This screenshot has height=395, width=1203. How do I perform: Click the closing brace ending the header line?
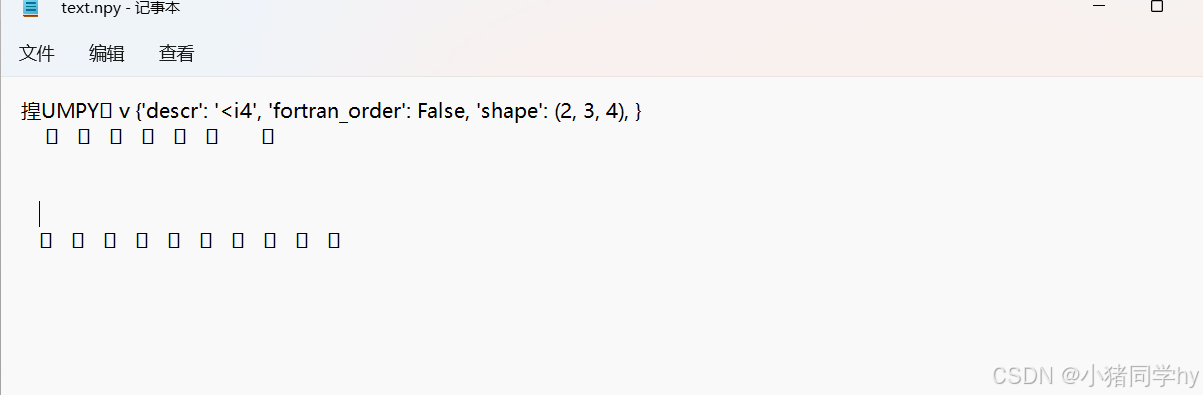[x=638, y=111]
